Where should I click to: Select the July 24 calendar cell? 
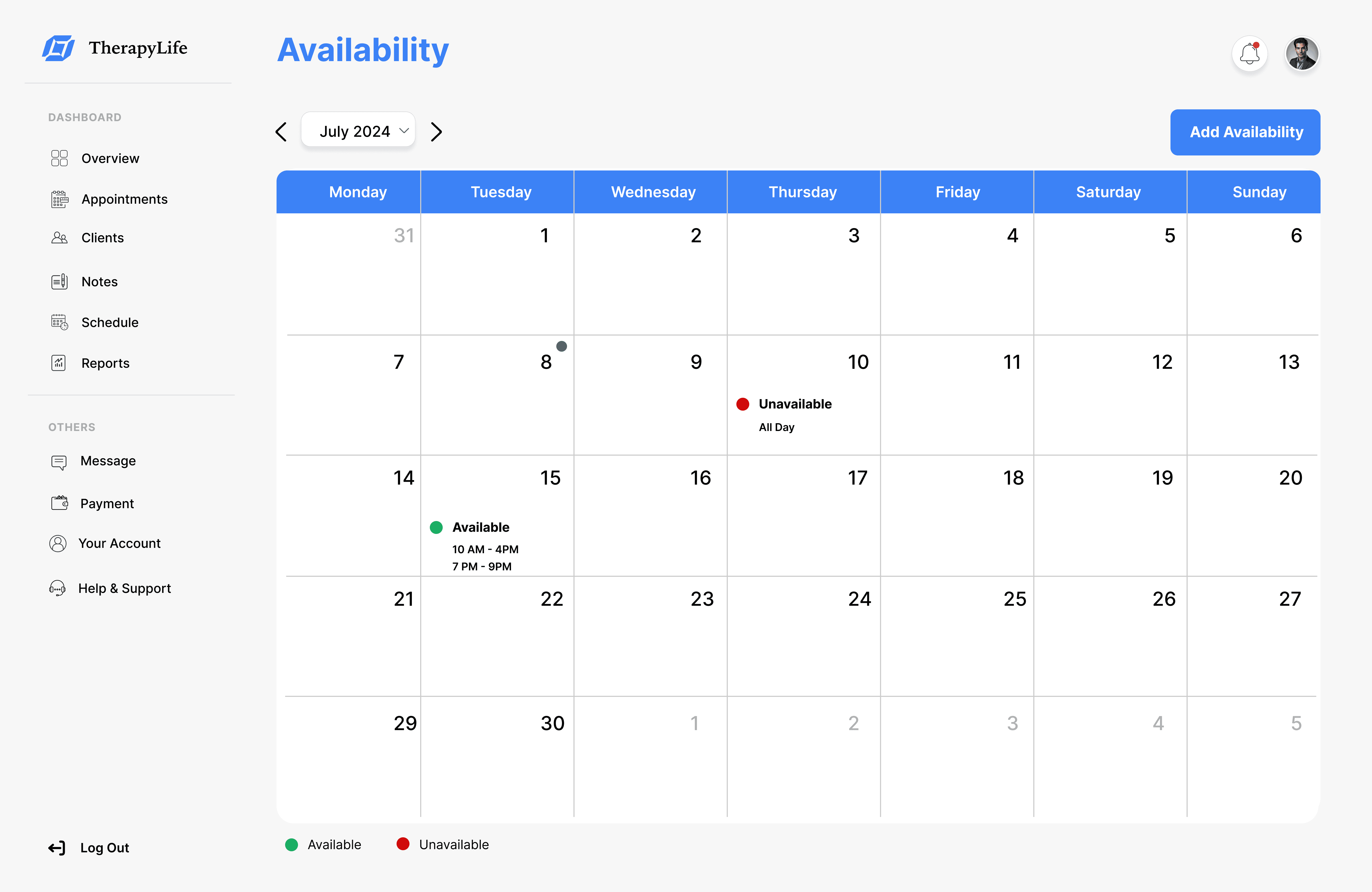click(x=804, y=636)
